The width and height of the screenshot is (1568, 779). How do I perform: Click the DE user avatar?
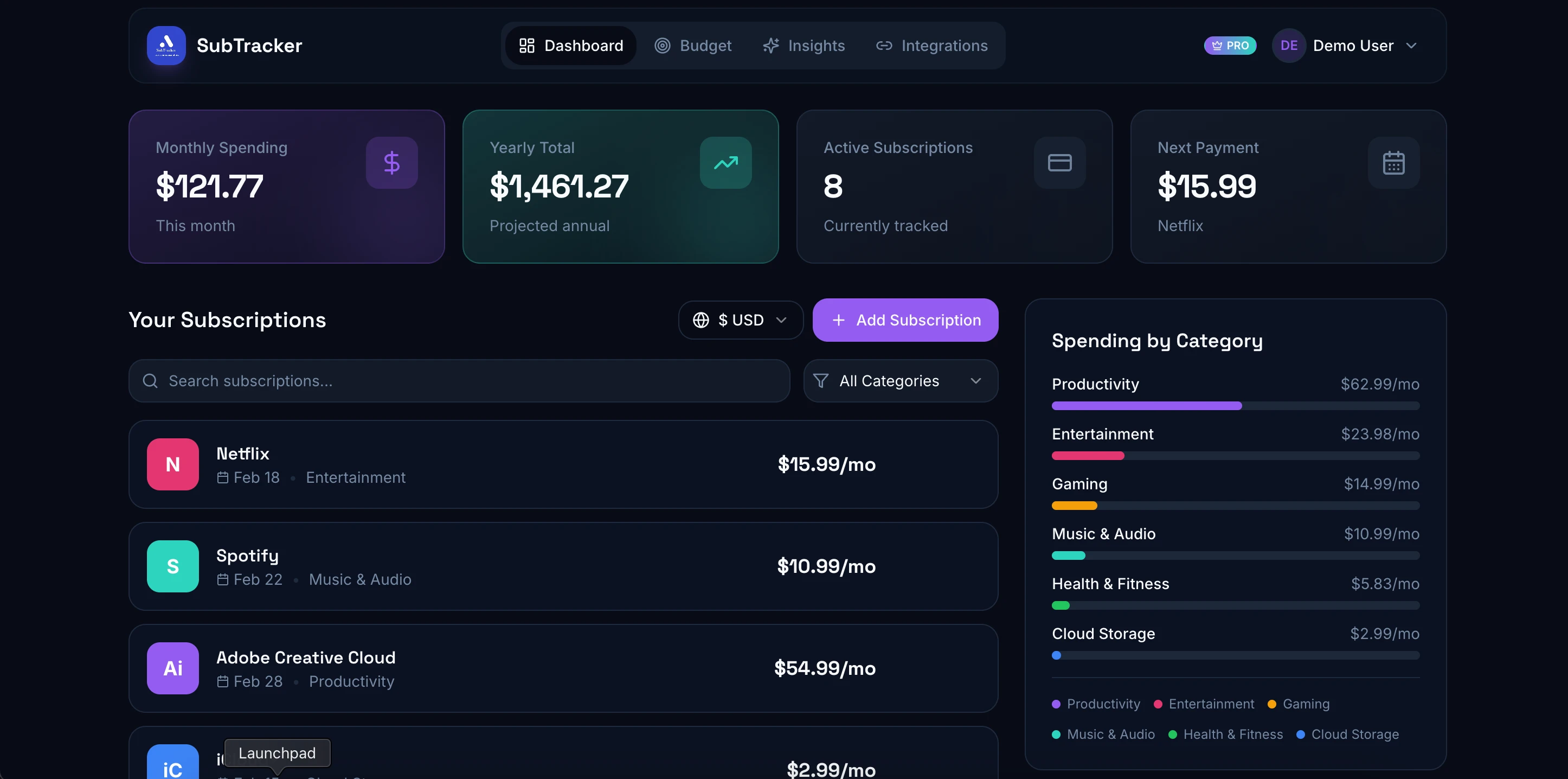[x=1288, y=46]
